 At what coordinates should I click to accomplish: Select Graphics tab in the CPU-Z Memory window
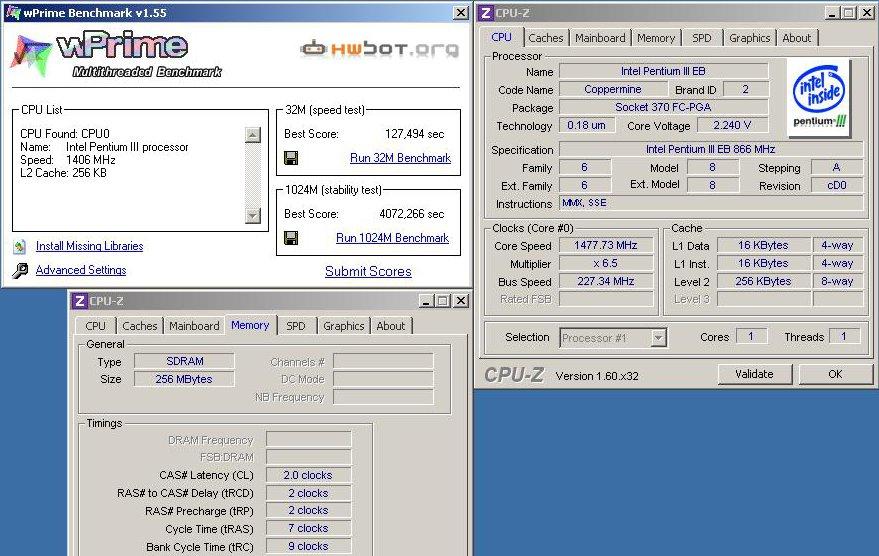pyautogui.click(x=344, y=326)
